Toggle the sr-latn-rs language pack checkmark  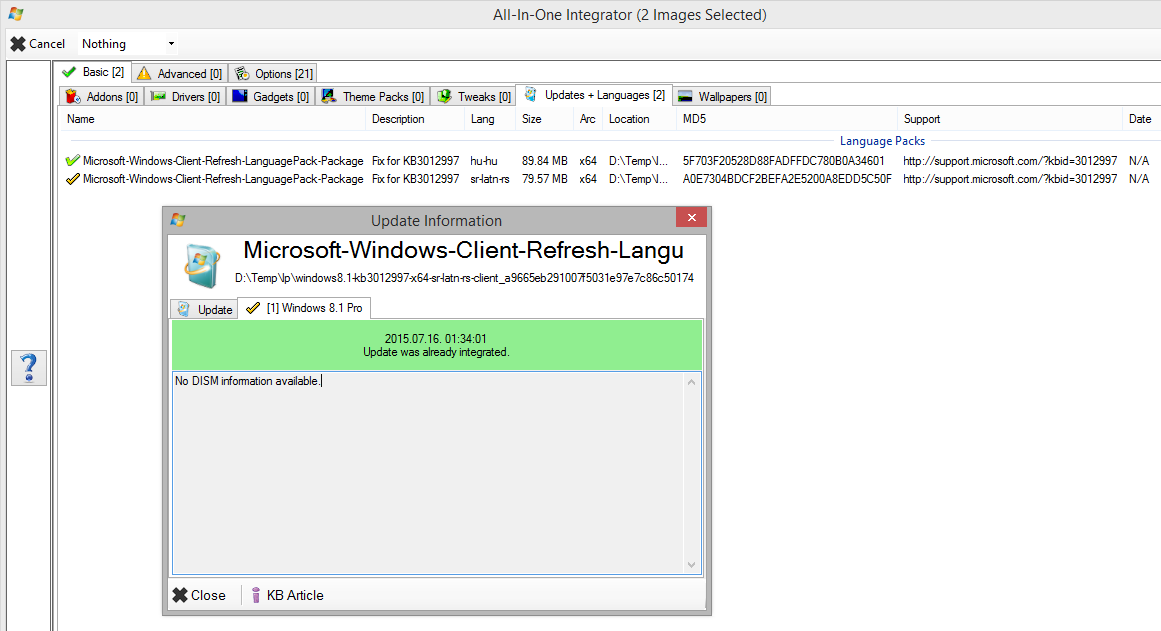pos(71,179)
